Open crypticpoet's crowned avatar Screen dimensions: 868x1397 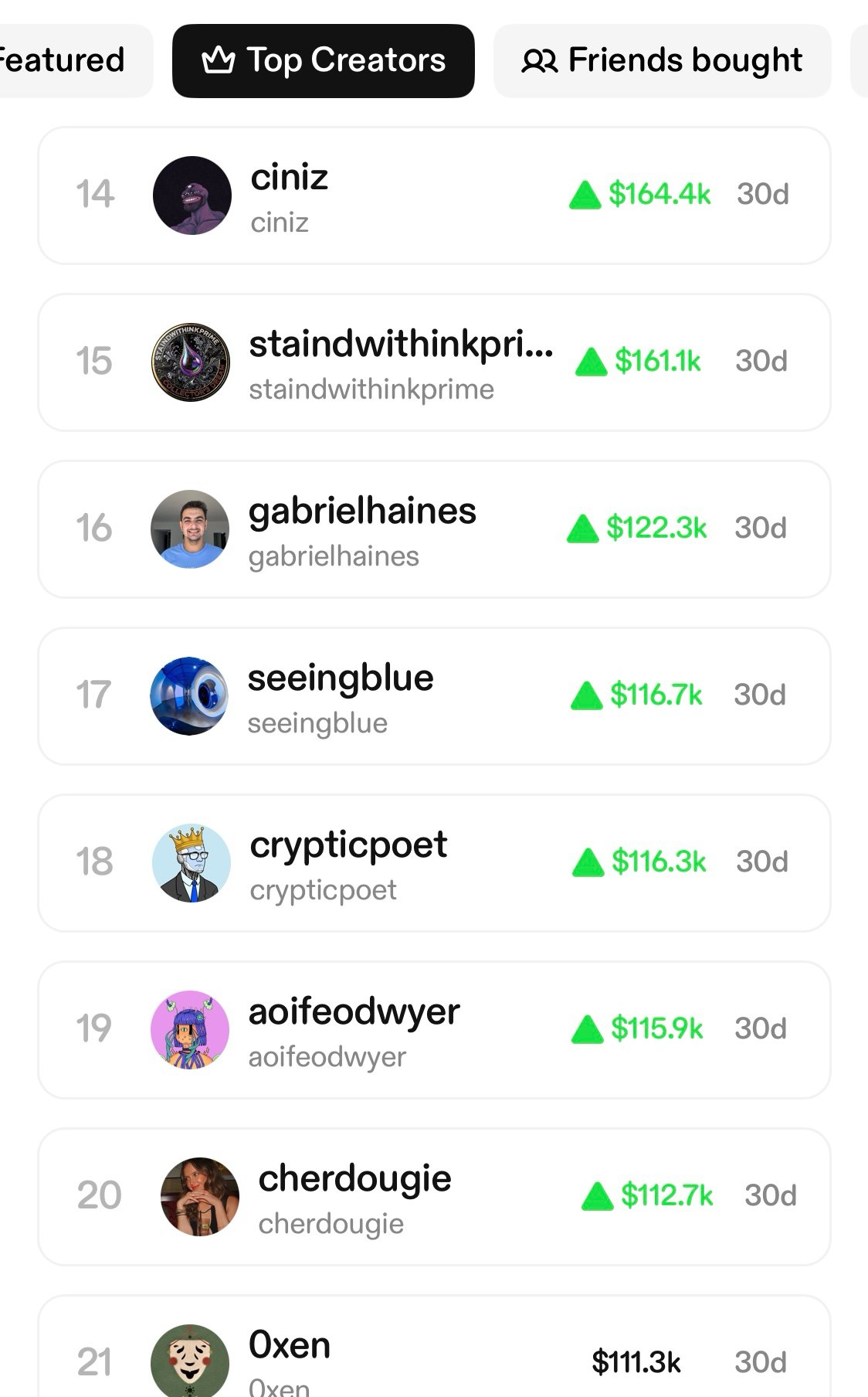(x=191, y=863)
